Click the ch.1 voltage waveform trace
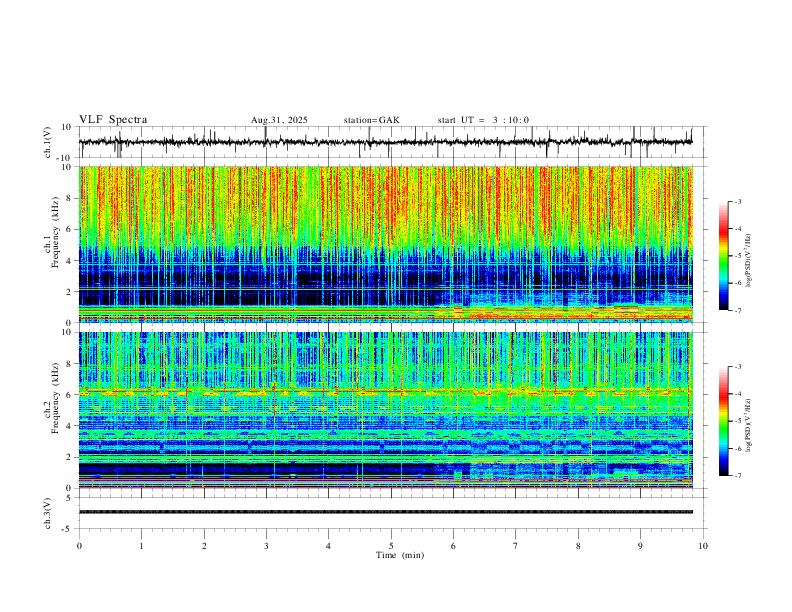 click(385, 142)
